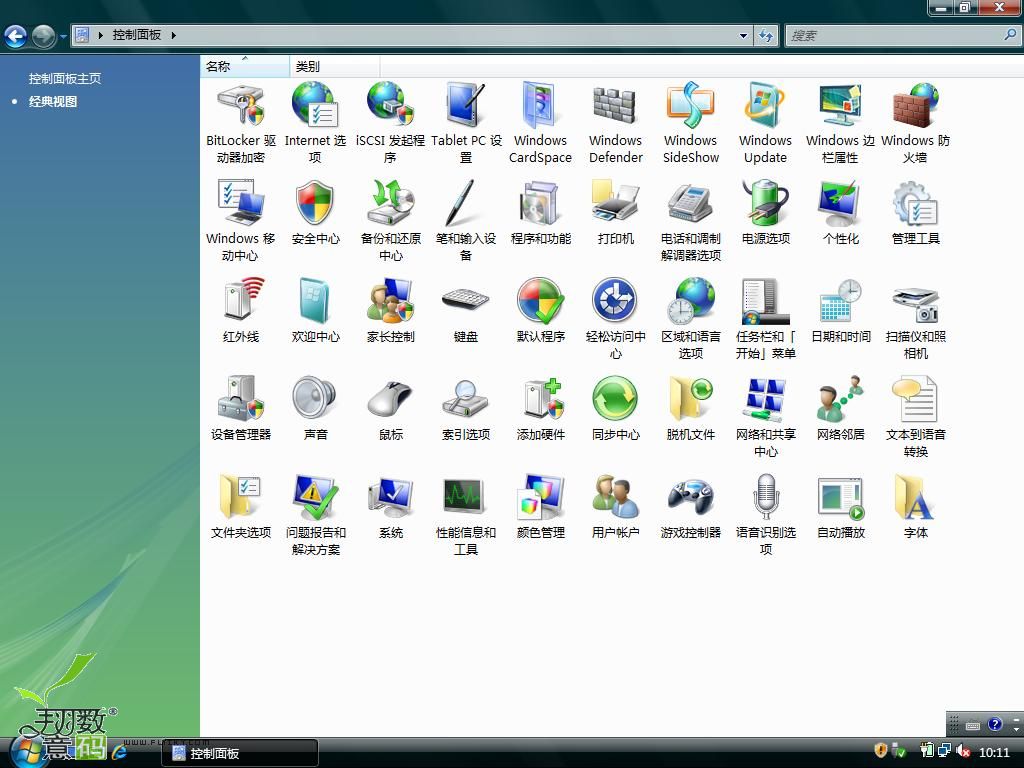Open 默认程序 icon
This screenshot has width=1024, height=768.
[540, 300]
